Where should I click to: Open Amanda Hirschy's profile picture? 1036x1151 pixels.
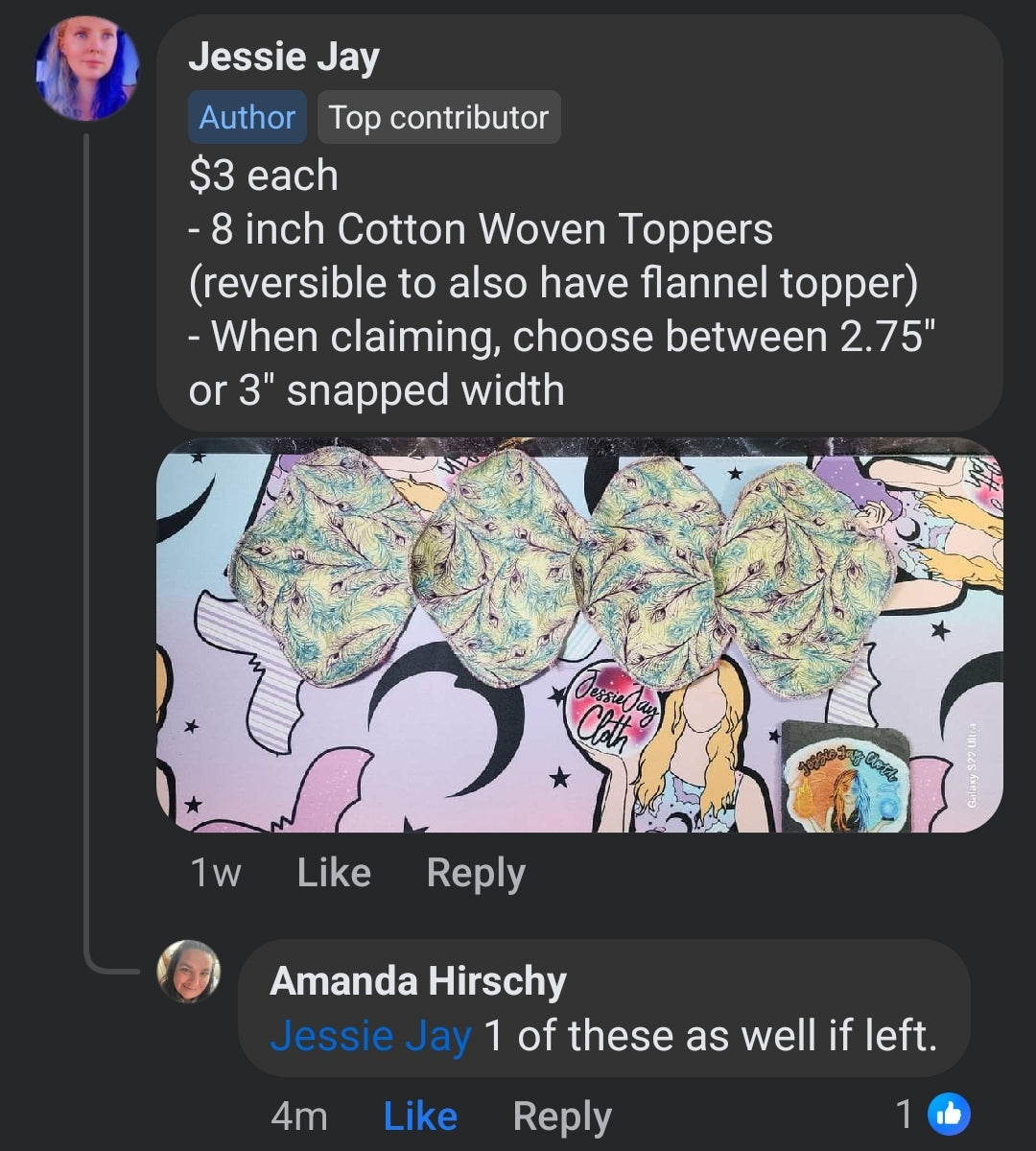click(x=188, y=972)
